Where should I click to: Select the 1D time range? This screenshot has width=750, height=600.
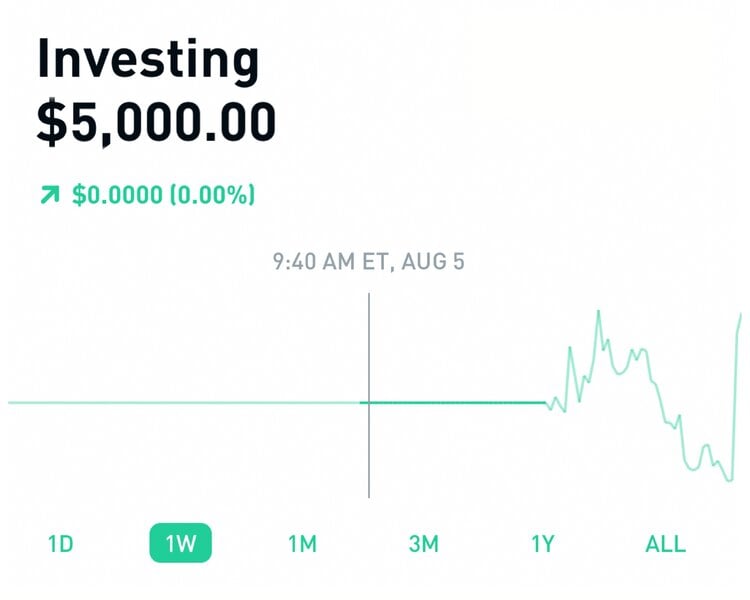coord(61,544)
